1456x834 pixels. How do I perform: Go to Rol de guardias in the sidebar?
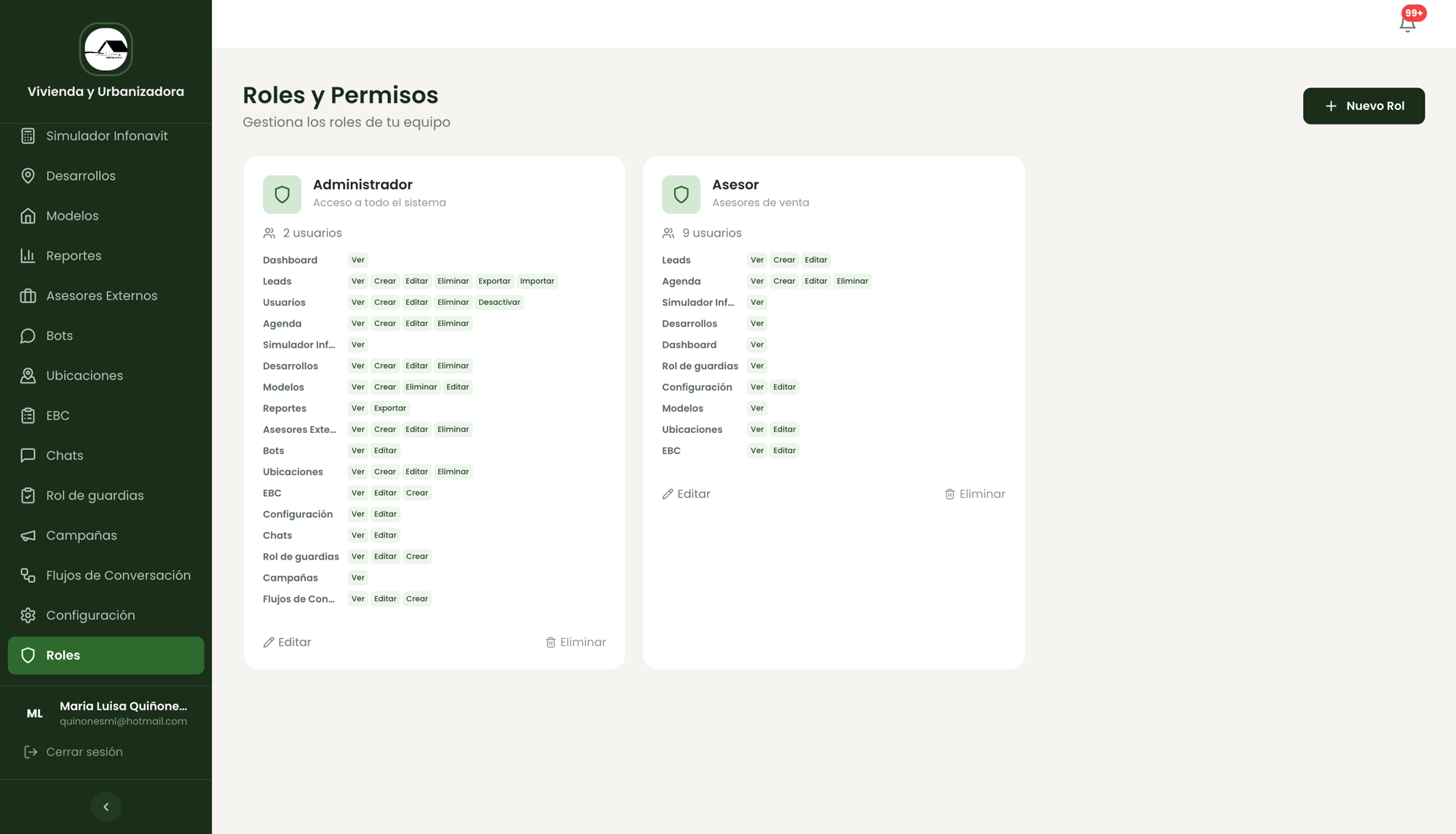(106, 496)
